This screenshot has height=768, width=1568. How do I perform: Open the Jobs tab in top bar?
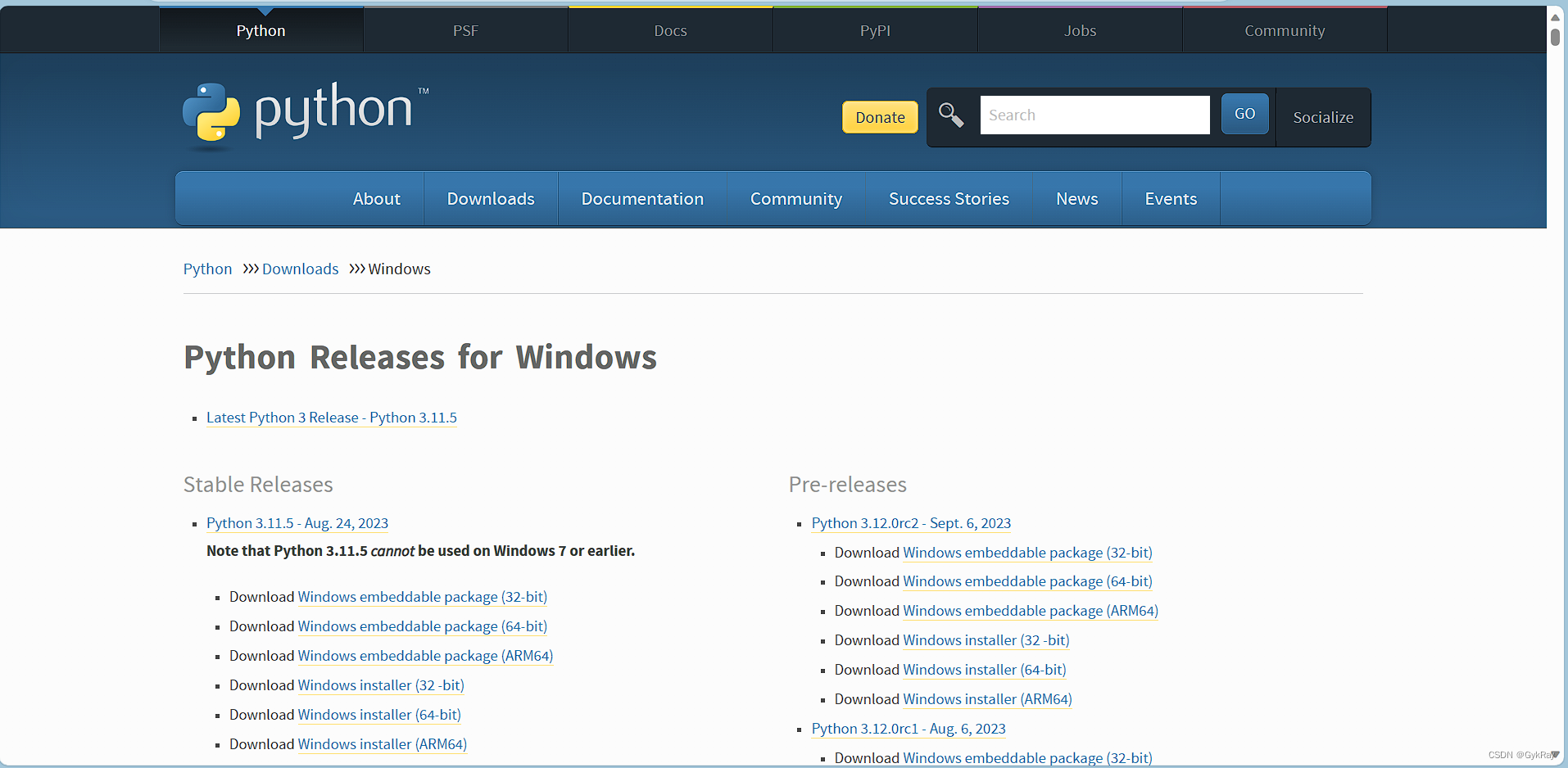click(x=1080, y=30)
